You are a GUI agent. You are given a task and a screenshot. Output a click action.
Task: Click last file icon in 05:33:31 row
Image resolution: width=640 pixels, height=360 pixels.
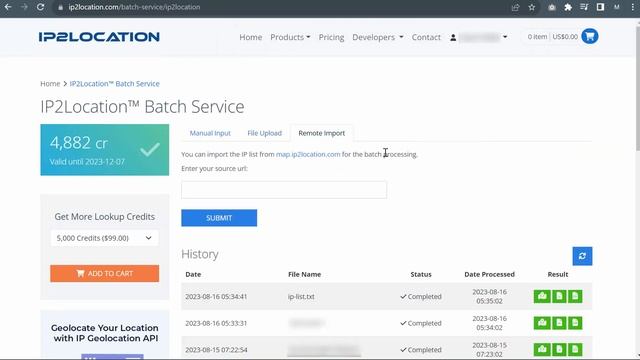pos(575,323)
